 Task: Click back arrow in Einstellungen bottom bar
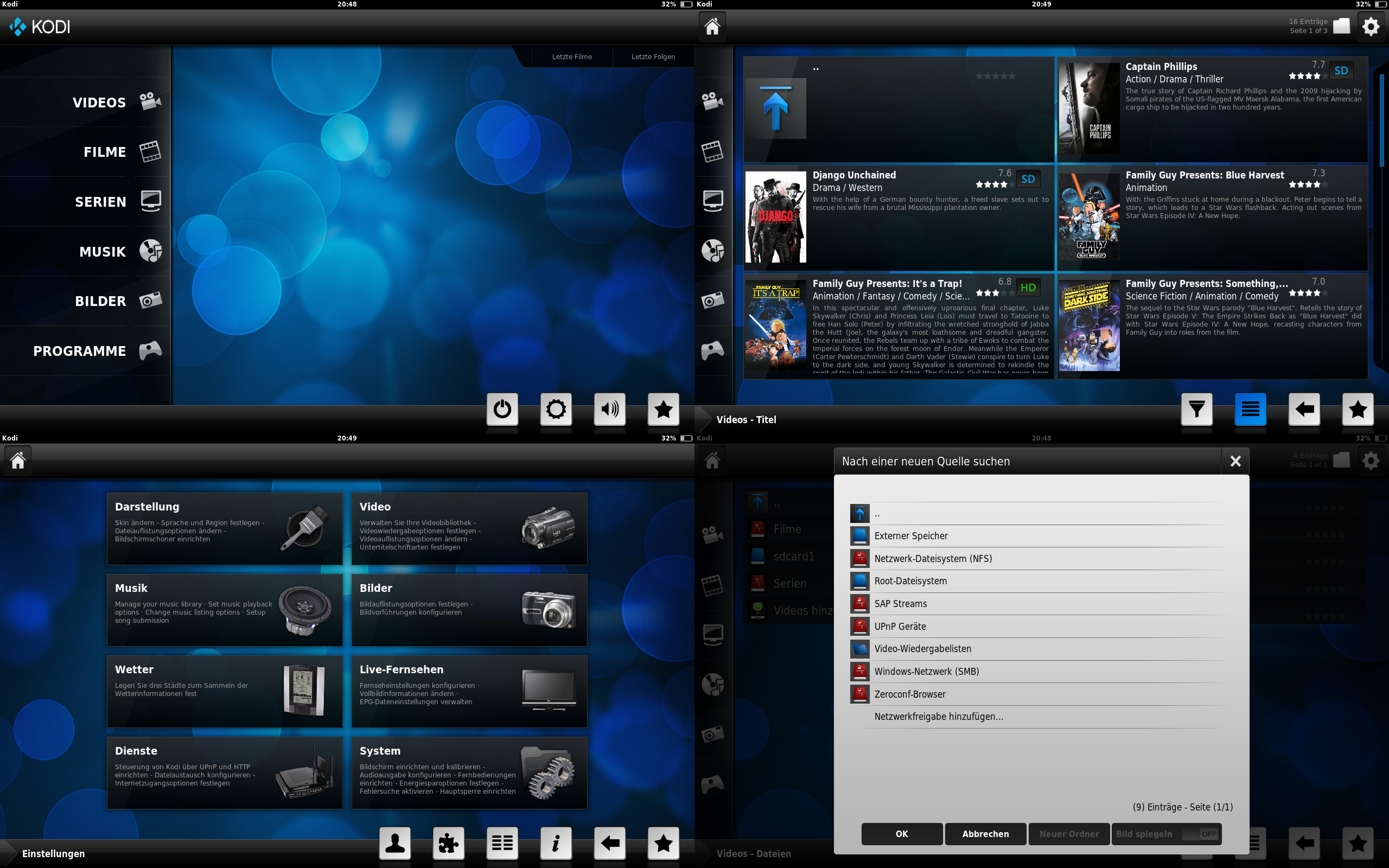pos(609,843)
